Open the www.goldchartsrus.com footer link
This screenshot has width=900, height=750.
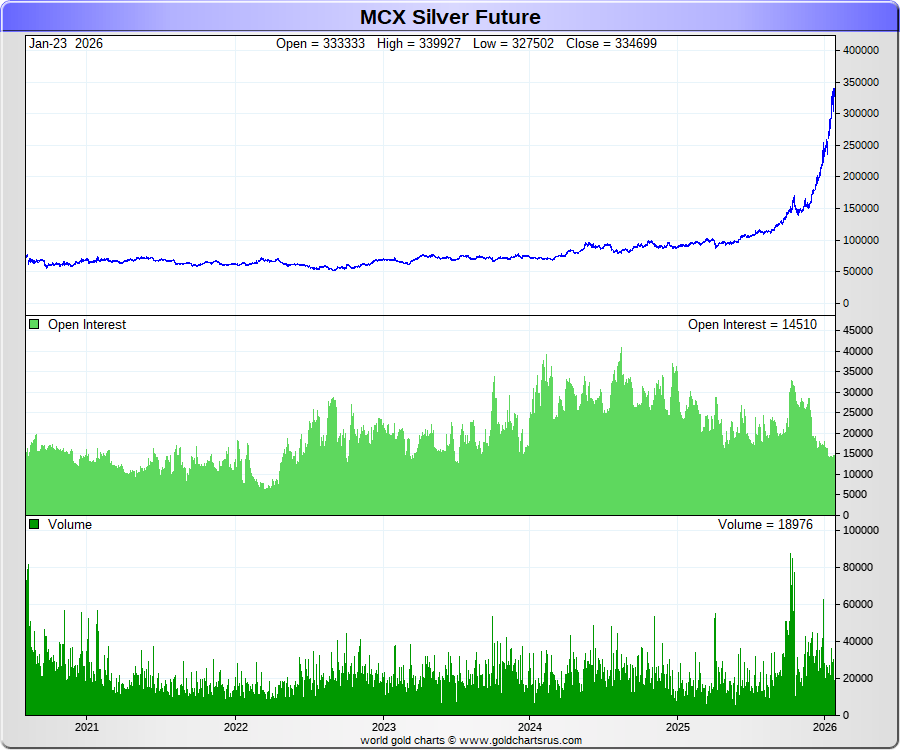click(x=520, y=741)
